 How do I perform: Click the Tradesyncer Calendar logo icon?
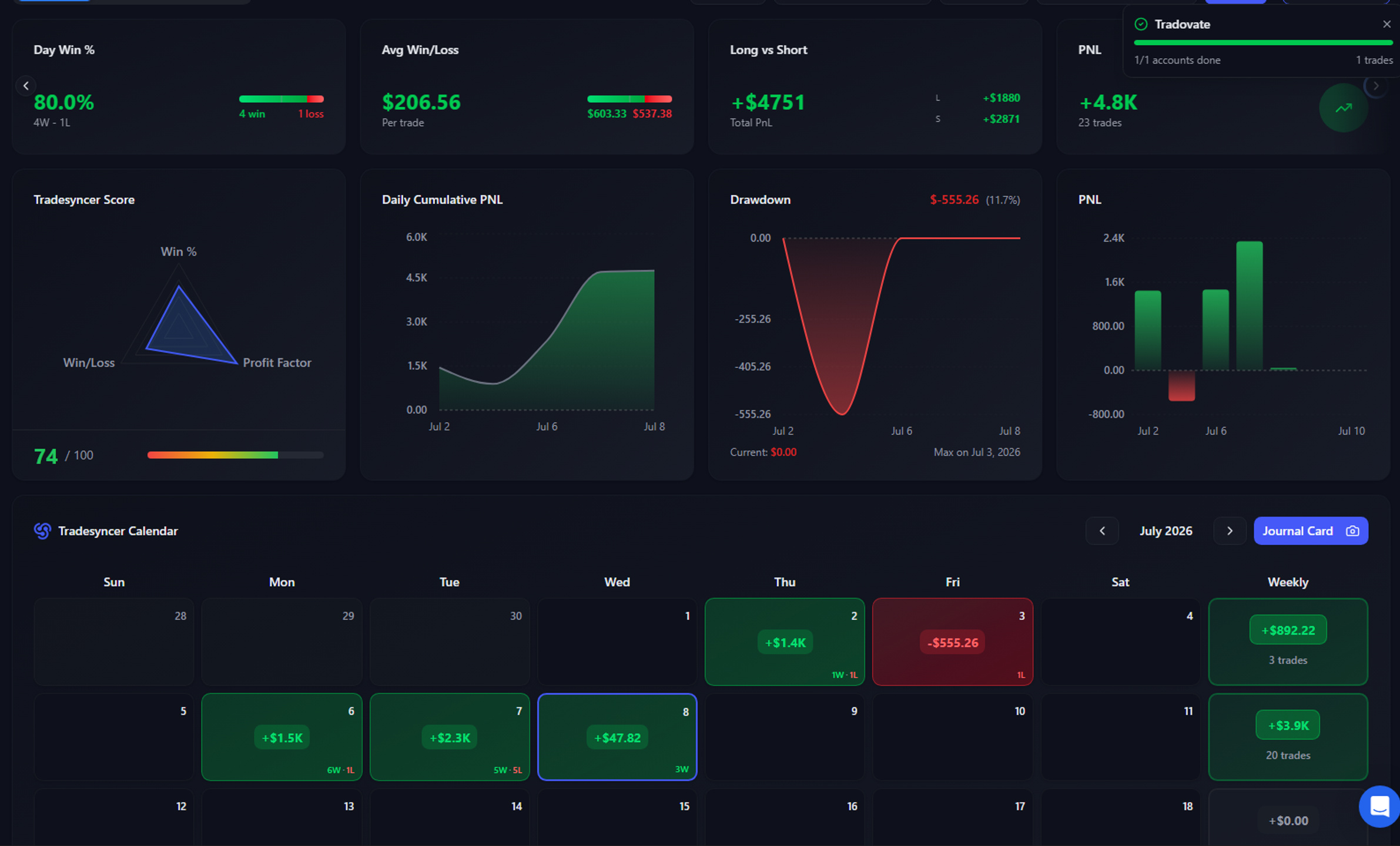tap(42, 531)
